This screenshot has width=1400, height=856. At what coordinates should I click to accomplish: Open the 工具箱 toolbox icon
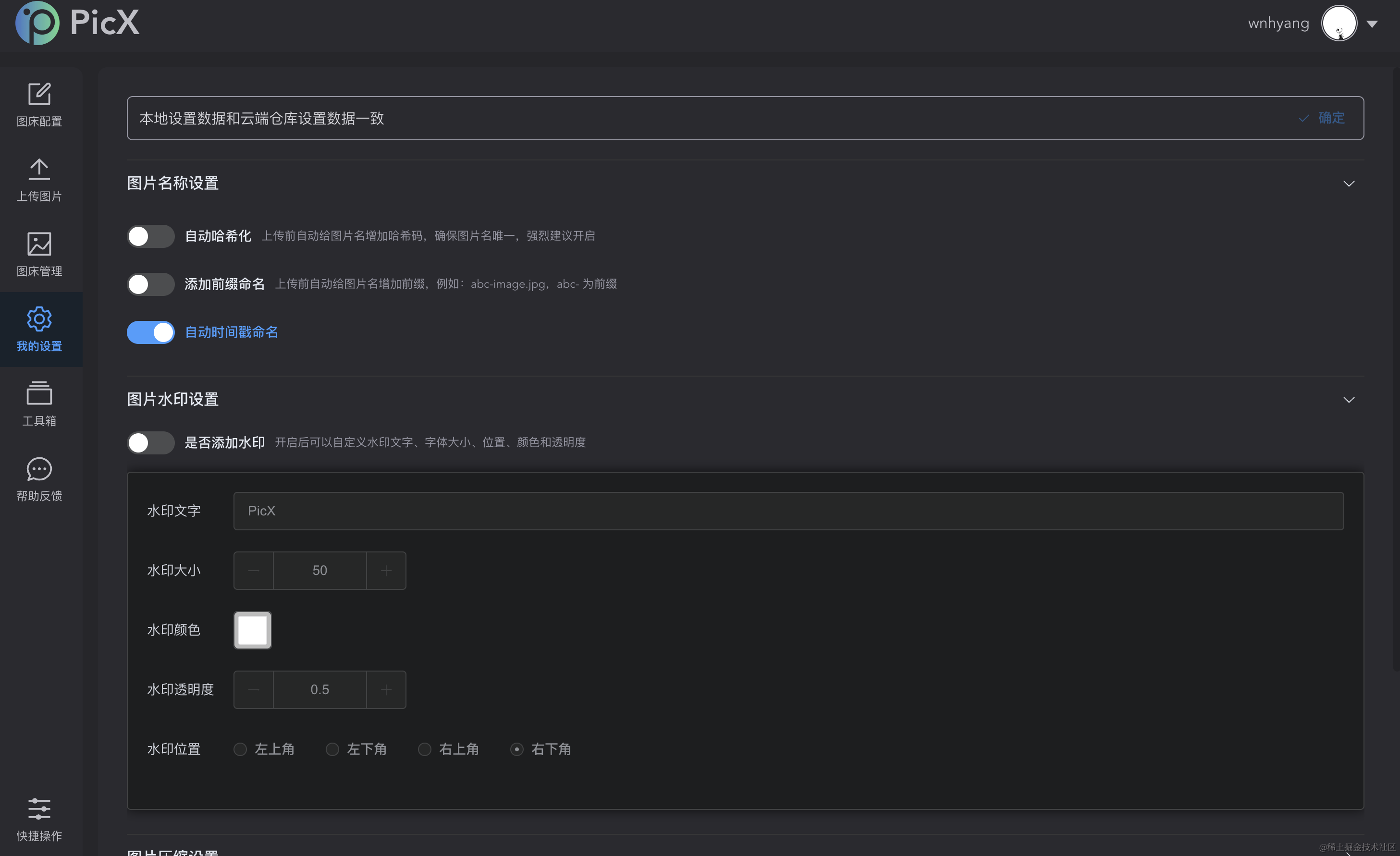click(38, 404)
